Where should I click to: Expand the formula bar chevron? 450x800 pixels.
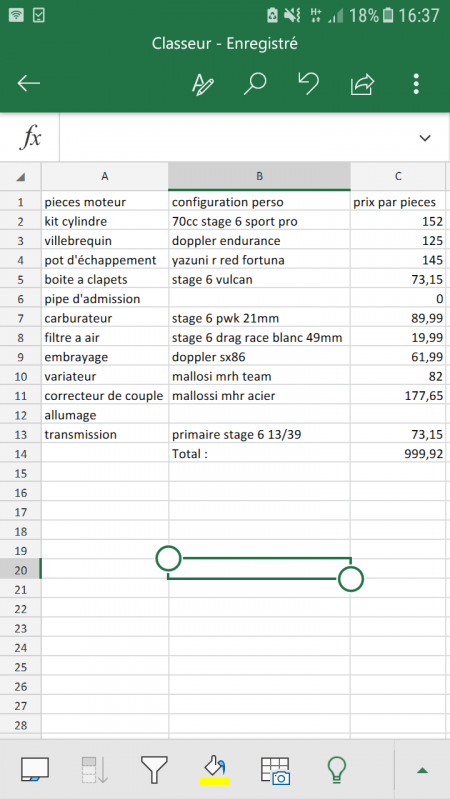tap(424, 138)
